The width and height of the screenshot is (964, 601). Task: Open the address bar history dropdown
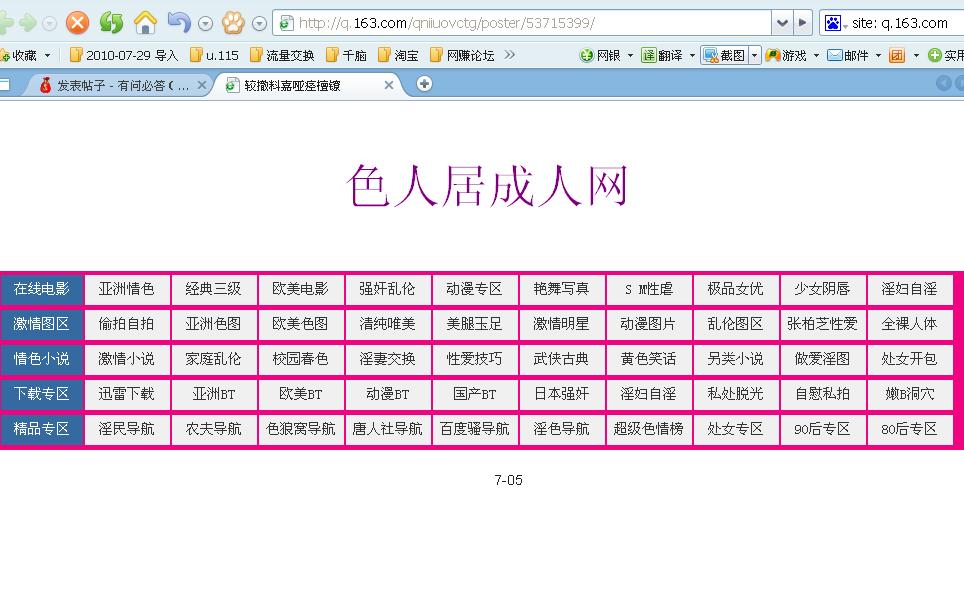(783, 22)
